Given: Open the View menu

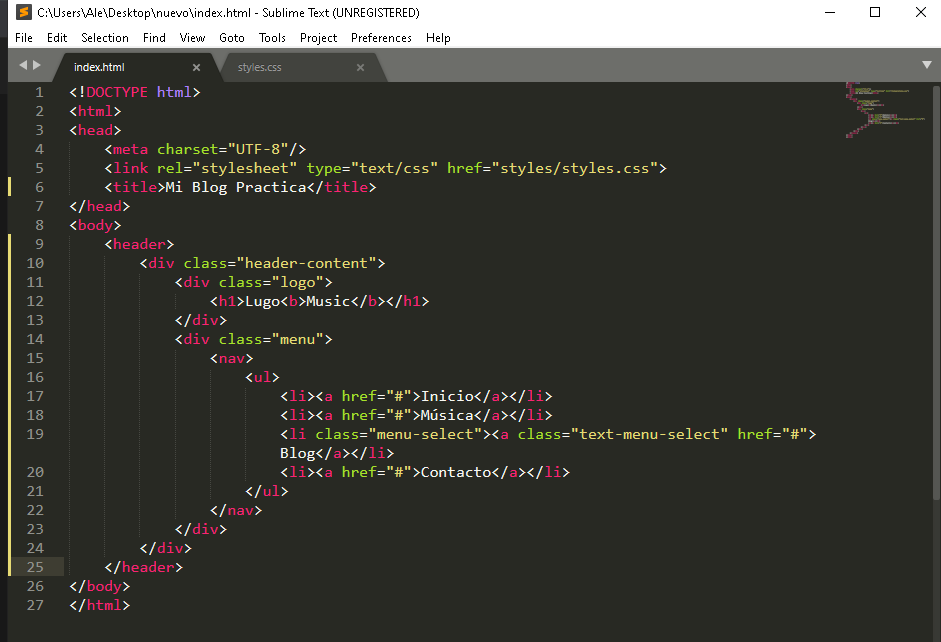Looking at the screenshot, I should pyautogui.click(x=192, y=38).
